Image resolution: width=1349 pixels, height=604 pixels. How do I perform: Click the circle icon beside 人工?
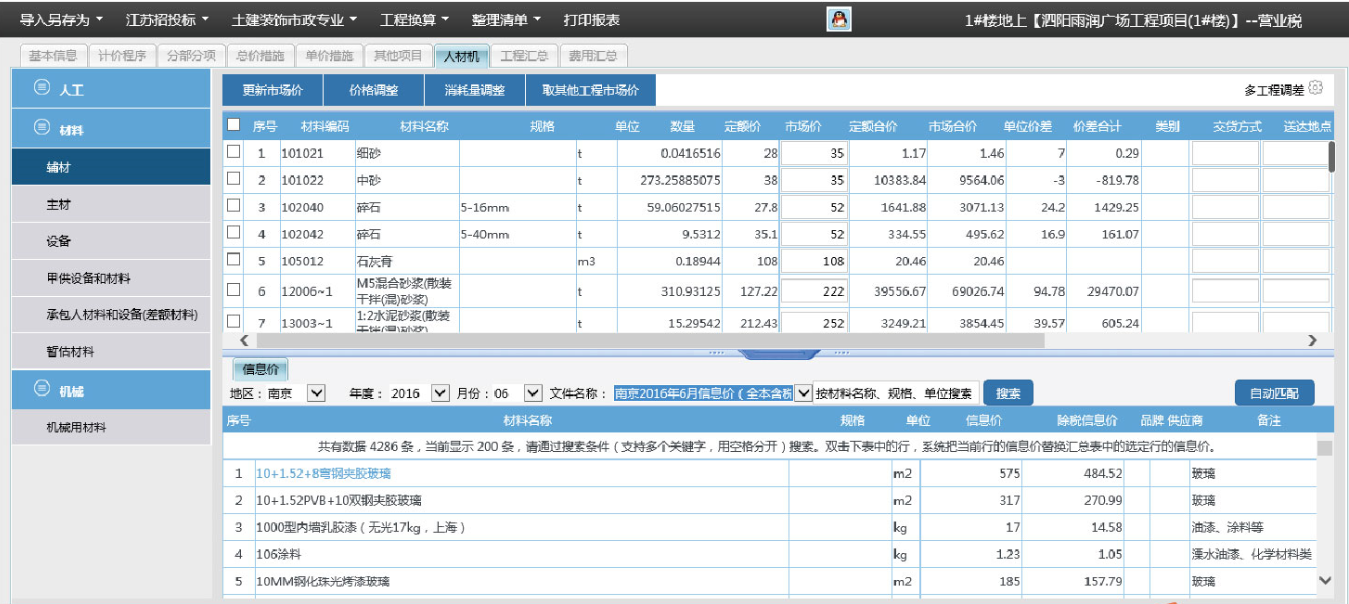coord(42,88)
